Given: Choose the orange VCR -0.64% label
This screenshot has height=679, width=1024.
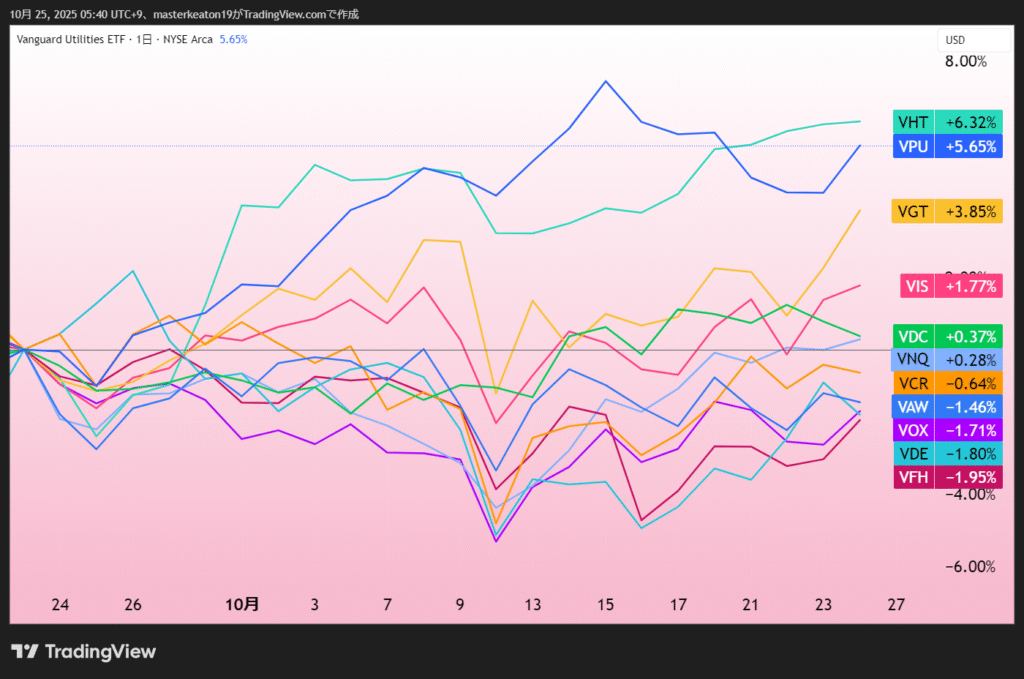Looking at the screenshot, I should tap(947, 382).
